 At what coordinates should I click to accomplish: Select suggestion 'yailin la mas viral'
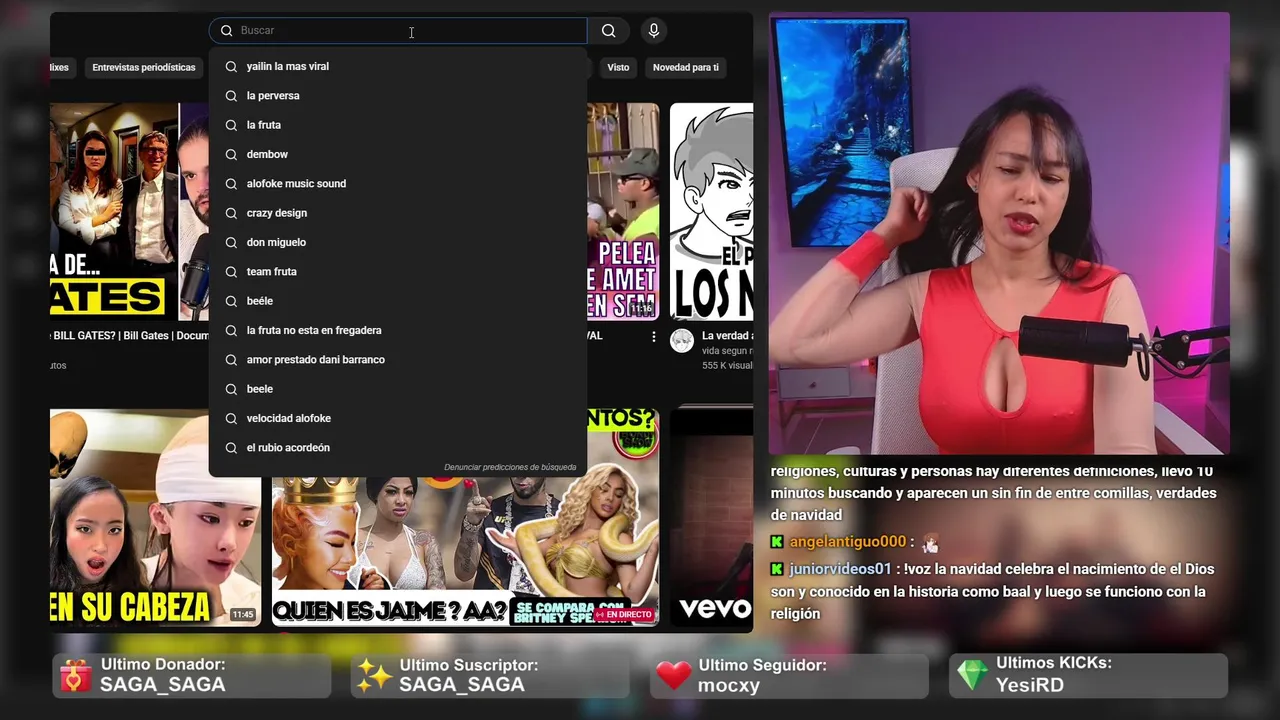coord(398,66)
